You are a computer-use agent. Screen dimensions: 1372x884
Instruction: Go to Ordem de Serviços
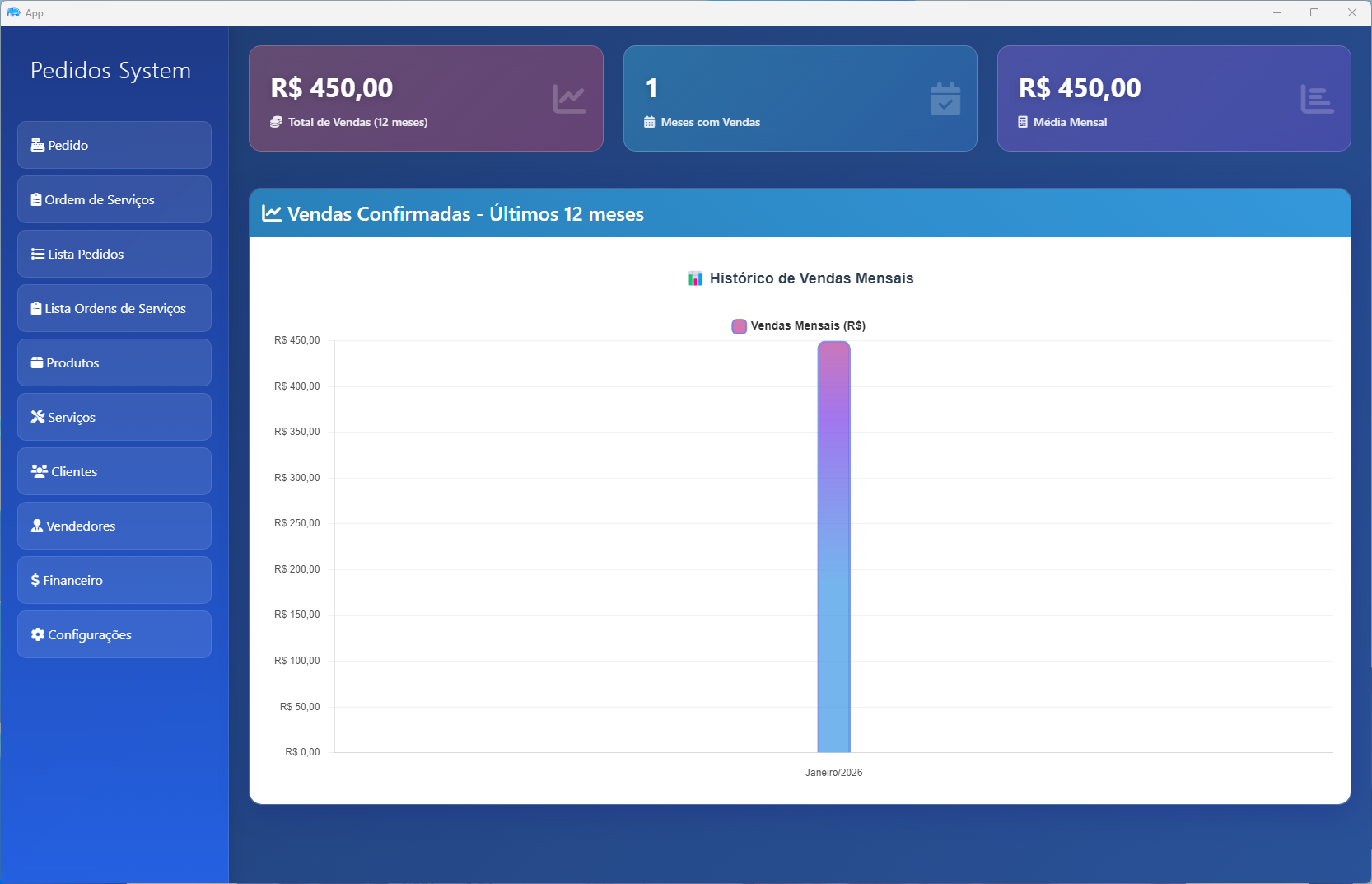(114, 199)
